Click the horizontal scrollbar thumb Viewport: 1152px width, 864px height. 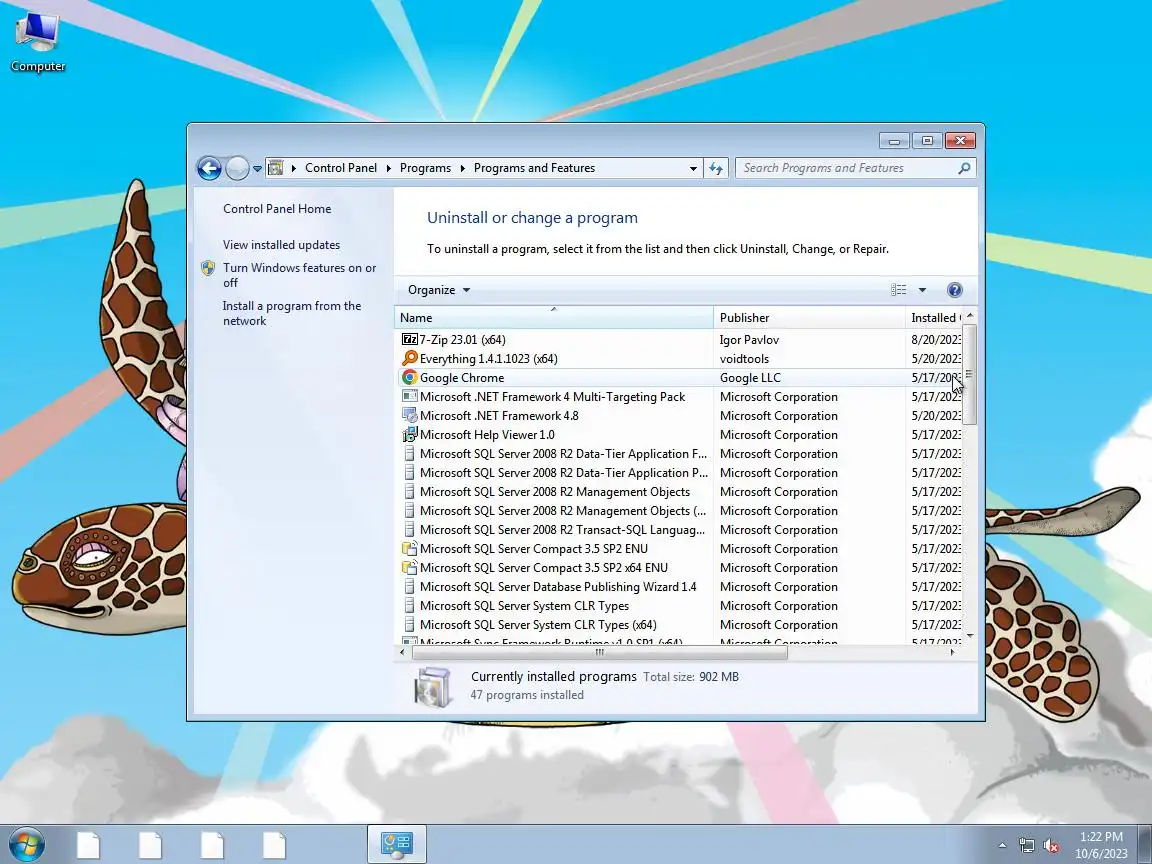(x=600, y=652)
